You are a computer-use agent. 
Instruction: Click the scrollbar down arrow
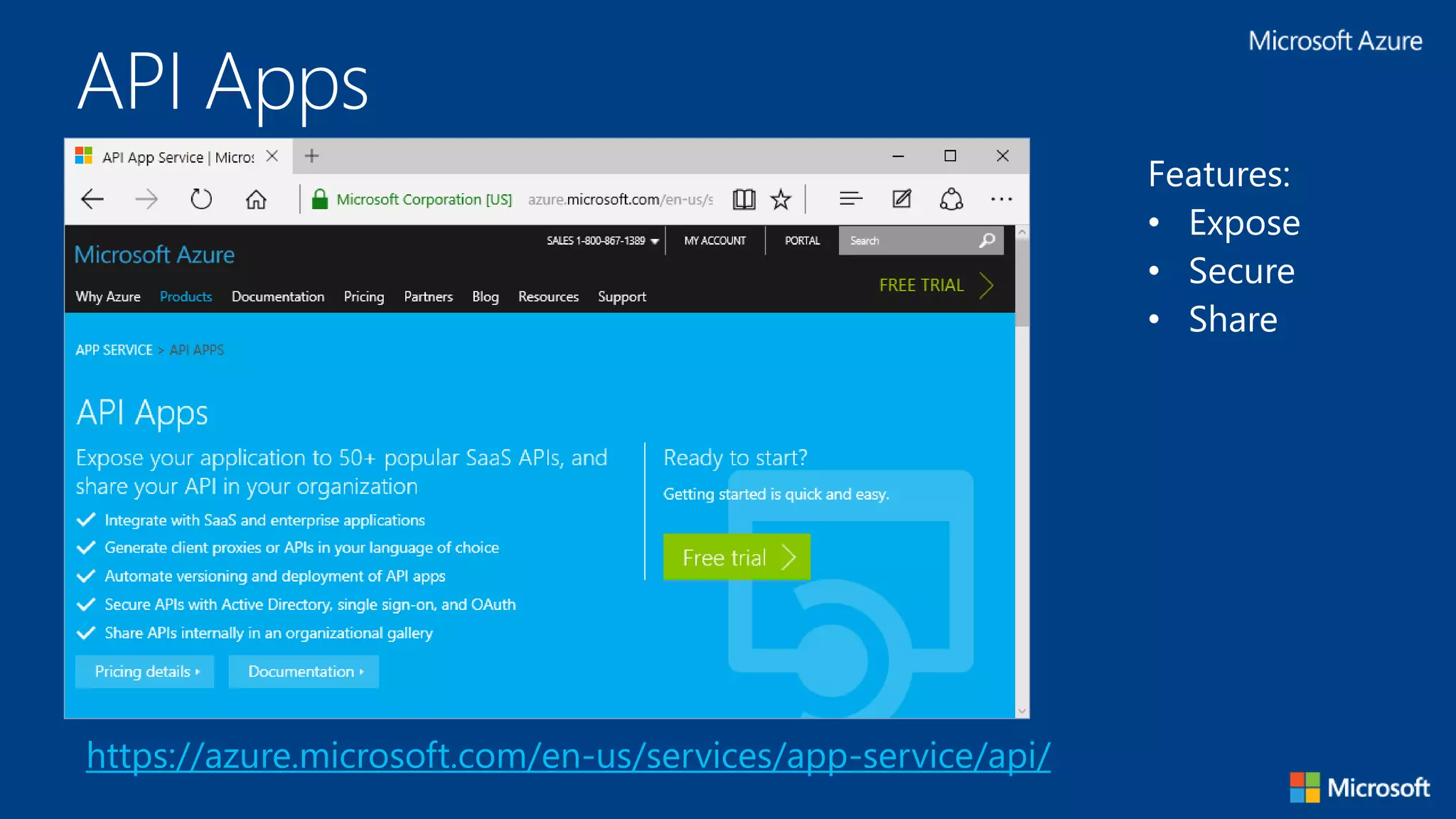click(1022, 711)
